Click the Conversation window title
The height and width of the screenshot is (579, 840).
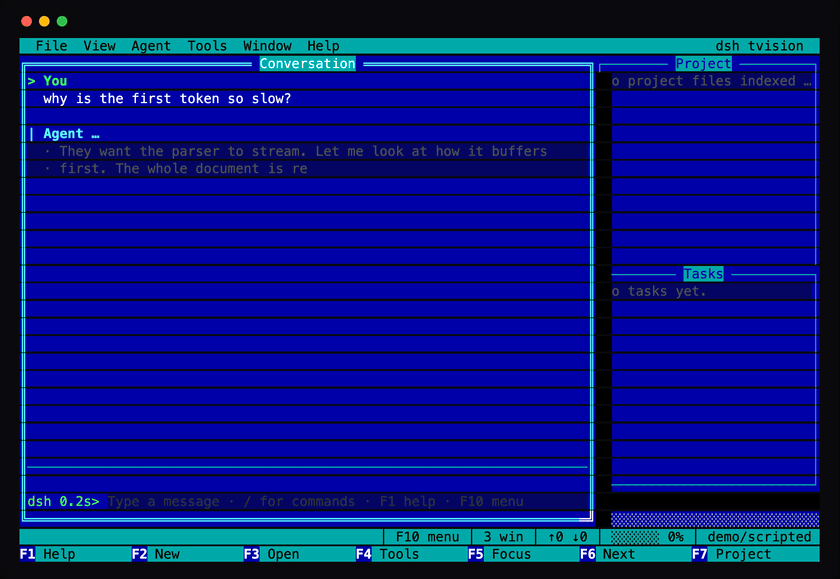[x=308, y=63]
